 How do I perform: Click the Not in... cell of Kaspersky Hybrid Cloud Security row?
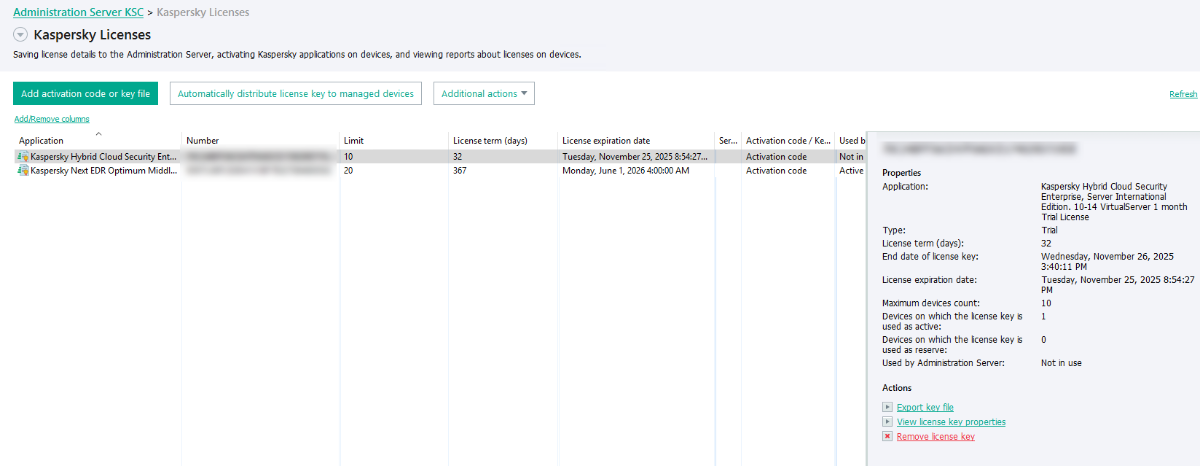(851, 157)
